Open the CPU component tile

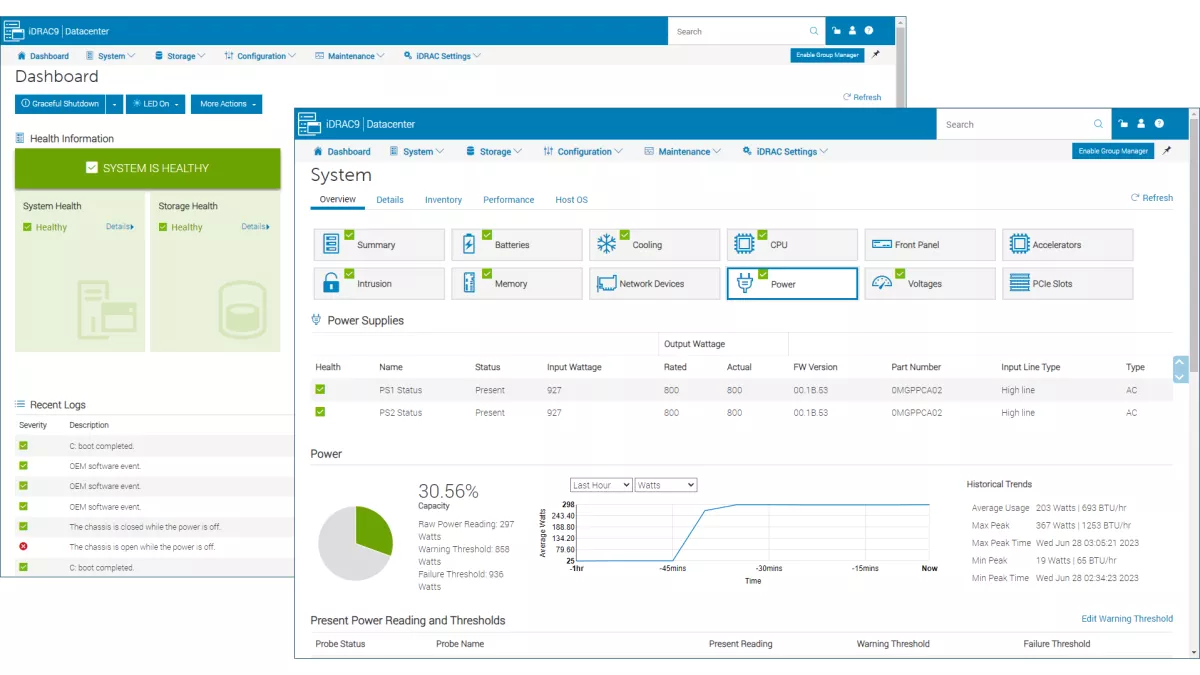pos(793,245)
